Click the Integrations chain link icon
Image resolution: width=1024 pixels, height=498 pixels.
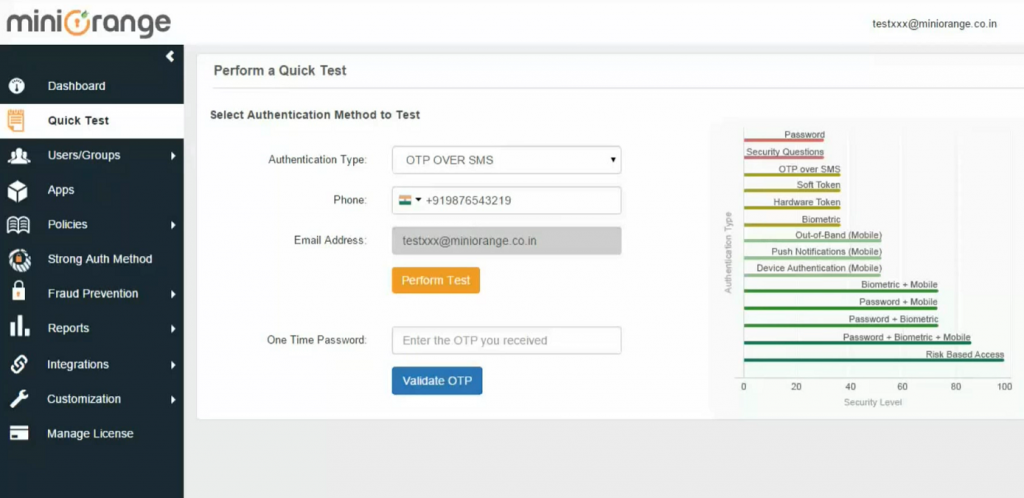click(x=17, y=364)
